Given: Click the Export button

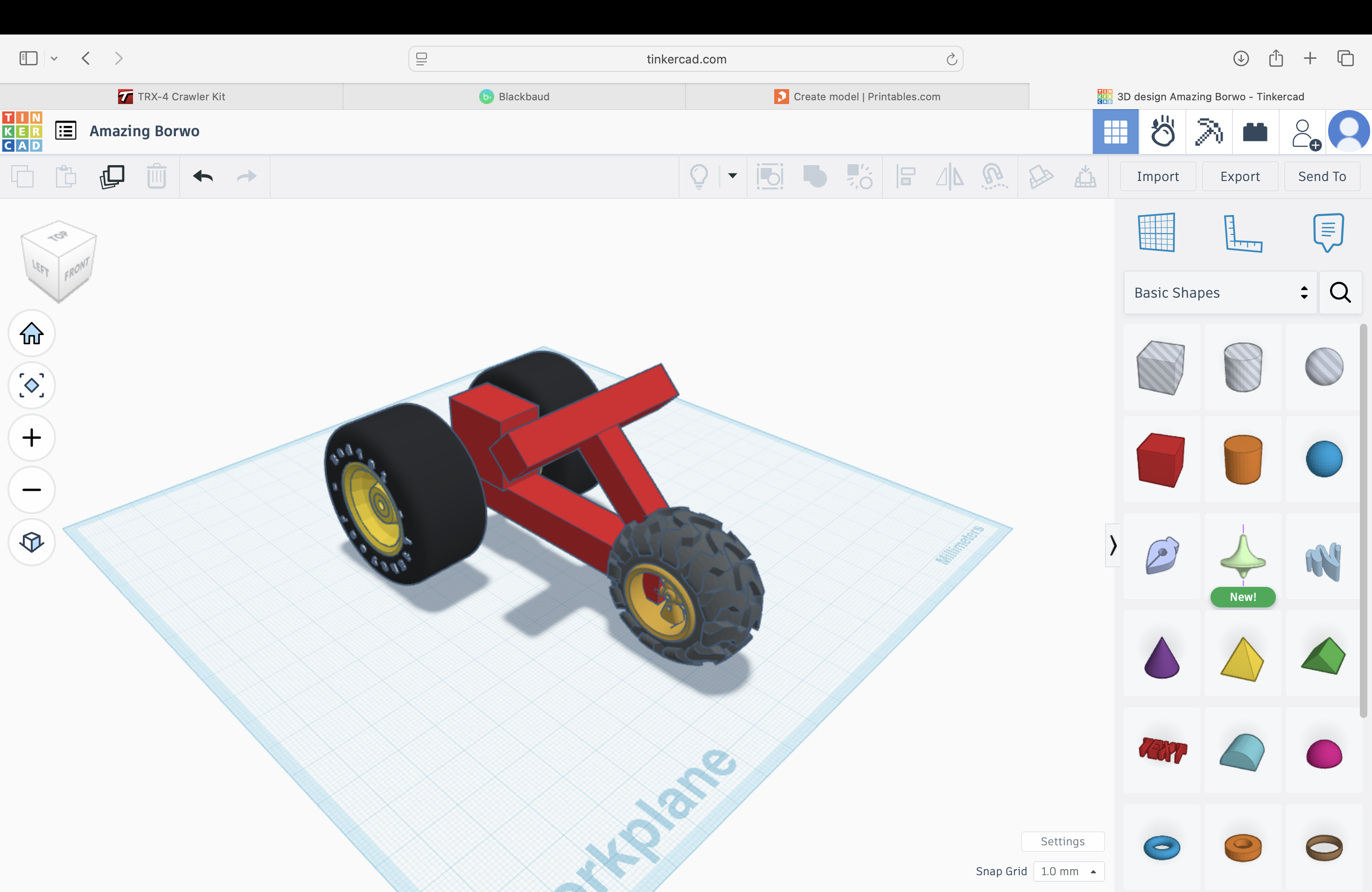Looking at the screenshot, I should (x=1240, y=176).
